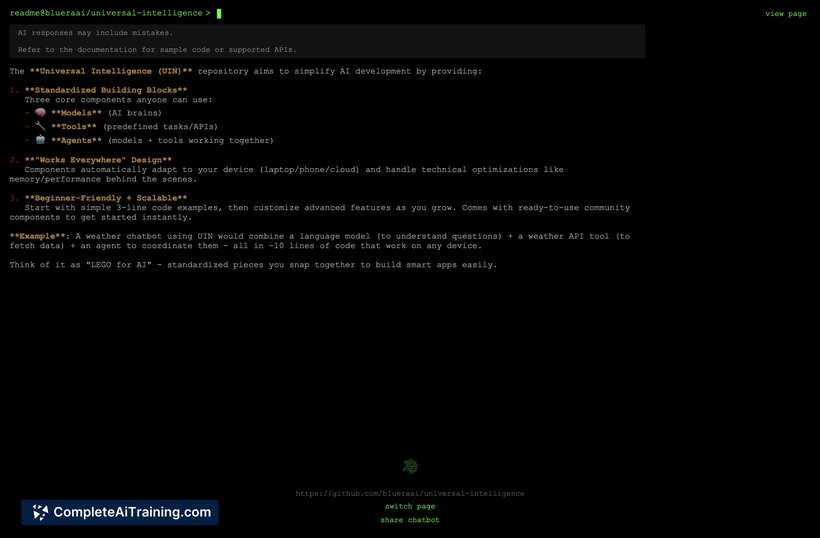This screenshot has width=820, height=538.
Task: Click the green chatbot logo icon
Action: [411, 466]
